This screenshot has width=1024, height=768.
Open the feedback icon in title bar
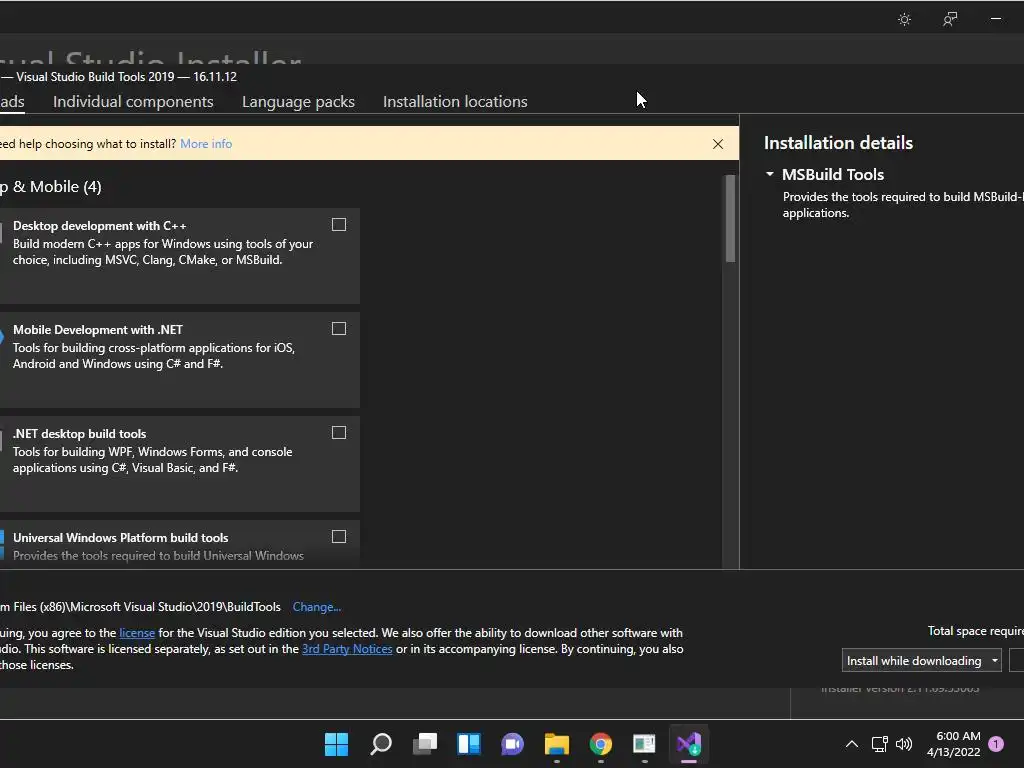coord(950,20)
